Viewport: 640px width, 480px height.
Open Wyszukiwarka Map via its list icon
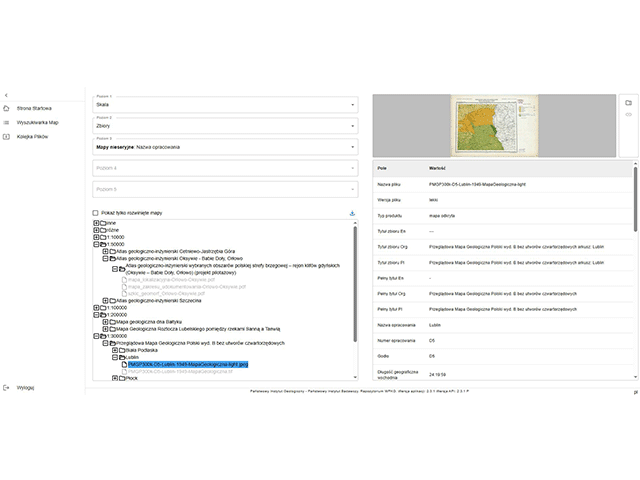(6, 122)
